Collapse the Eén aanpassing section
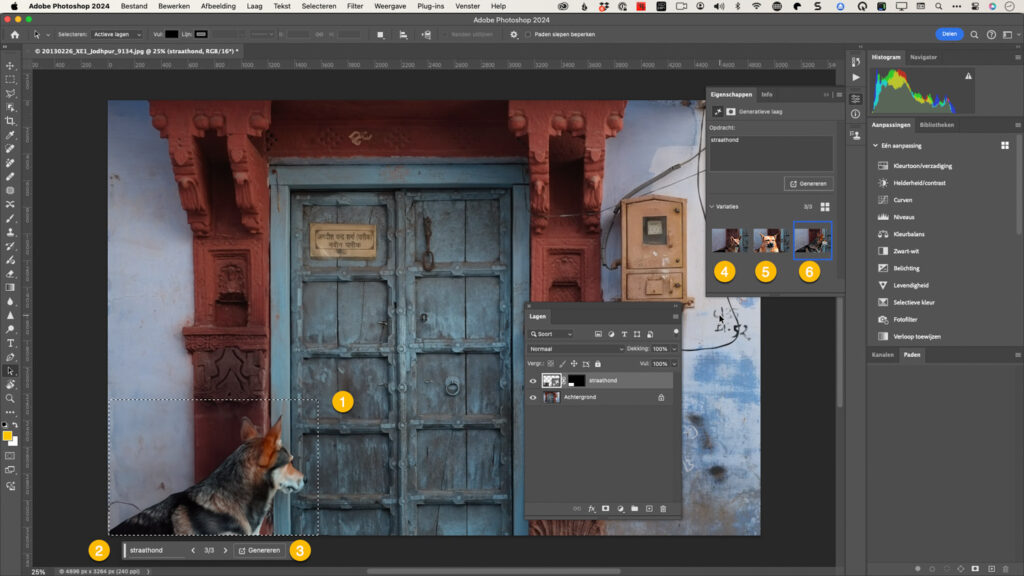Viewport: 1024px width, 576px height. (875, 146)
